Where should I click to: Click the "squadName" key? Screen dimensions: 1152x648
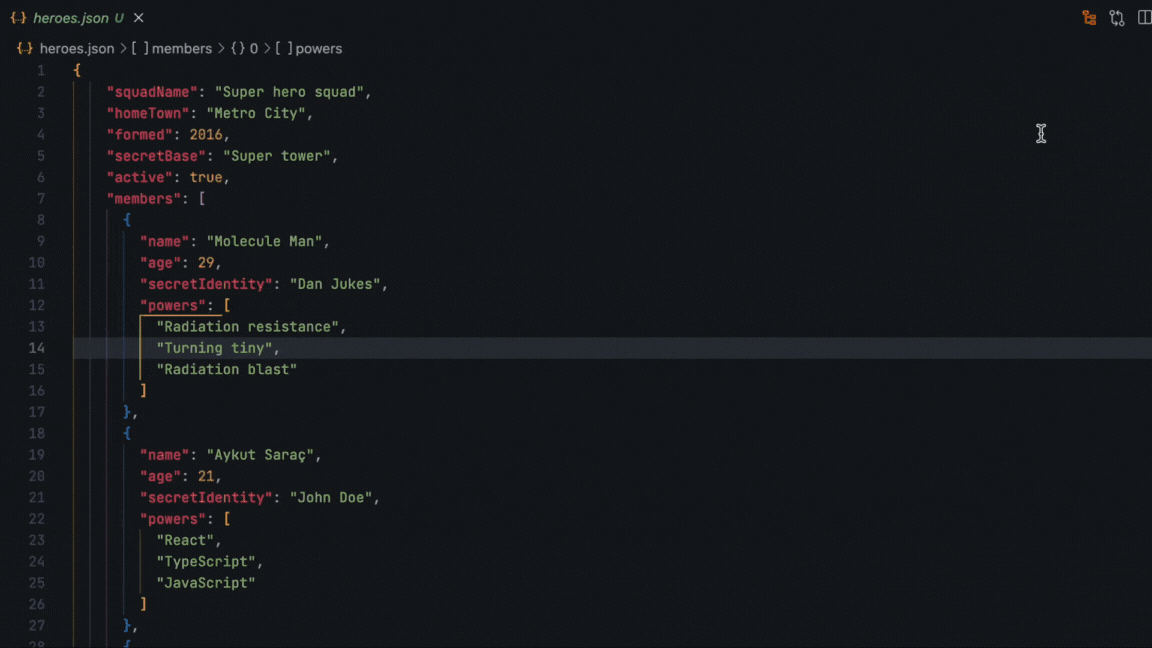point(152,92)
